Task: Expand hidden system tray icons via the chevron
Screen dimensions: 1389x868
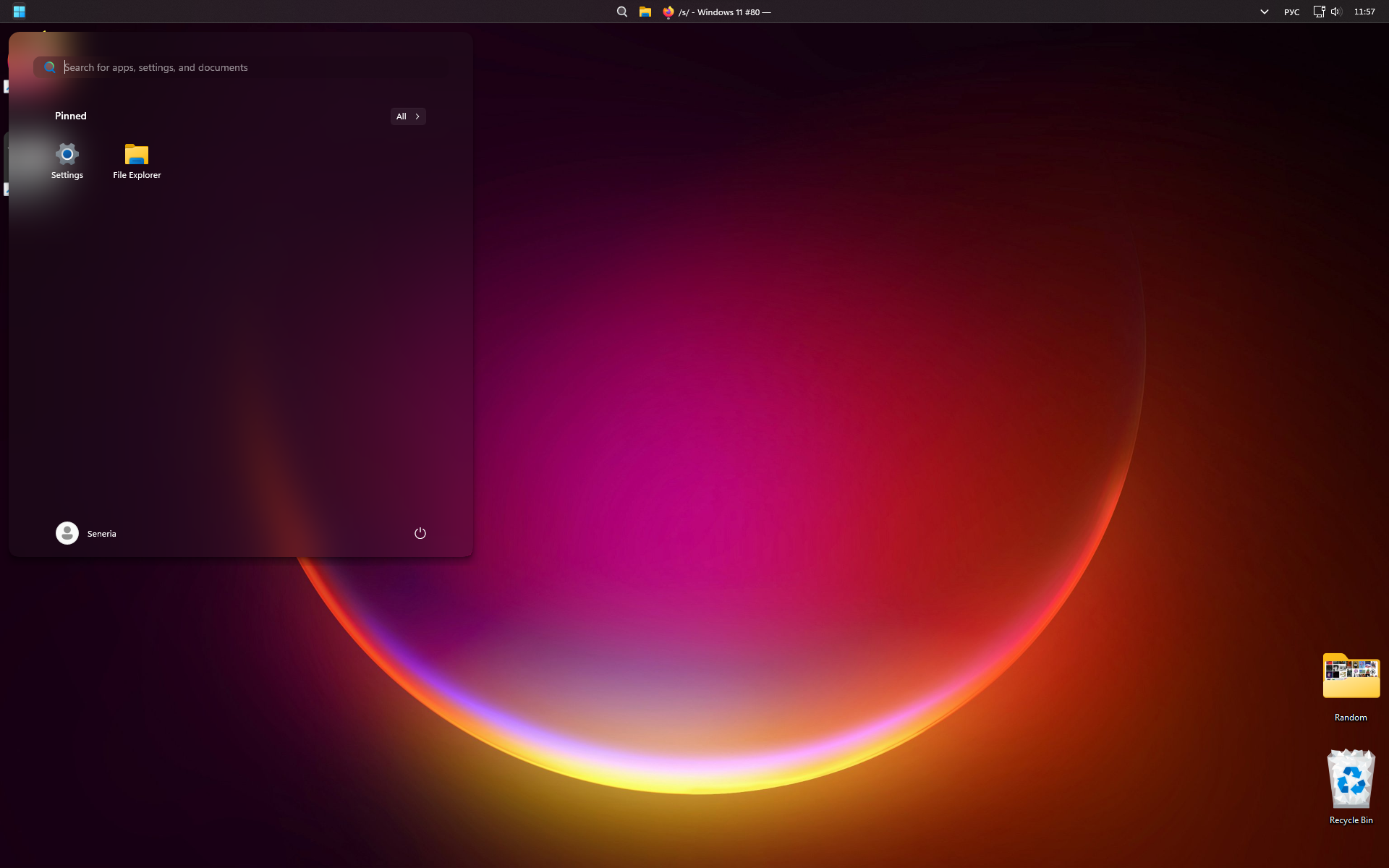Action: [x=1263, y=12]
